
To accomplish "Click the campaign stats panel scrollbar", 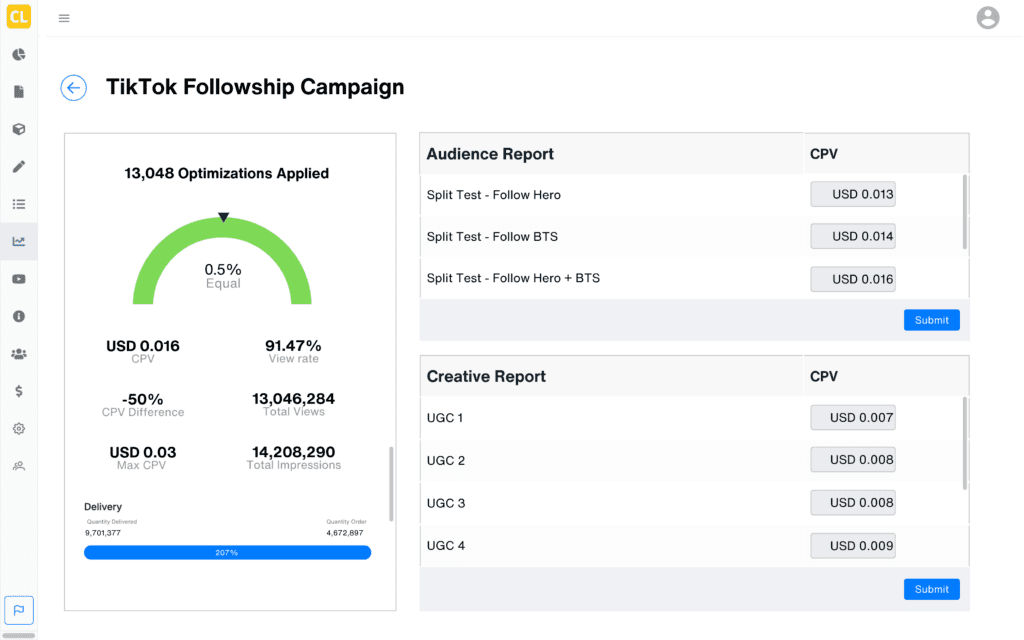I will [x=391, y=484].
